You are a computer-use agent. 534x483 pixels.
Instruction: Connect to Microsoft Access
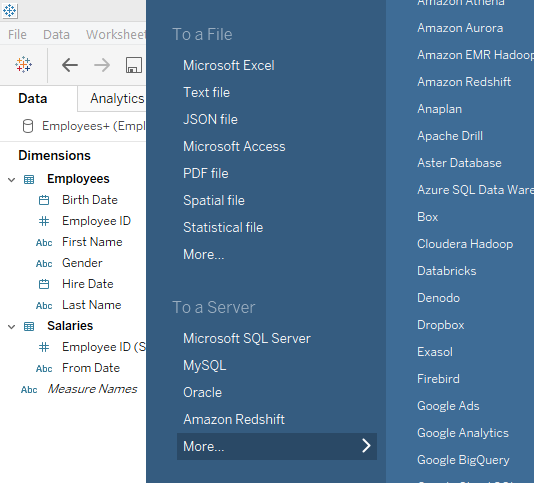(x=234, y=146)
